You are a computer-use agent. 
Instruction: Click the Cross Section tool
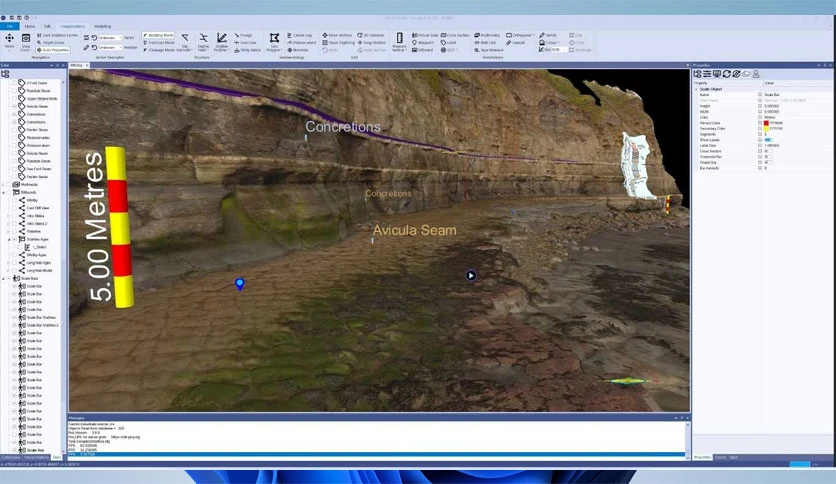tap(455, 35)
